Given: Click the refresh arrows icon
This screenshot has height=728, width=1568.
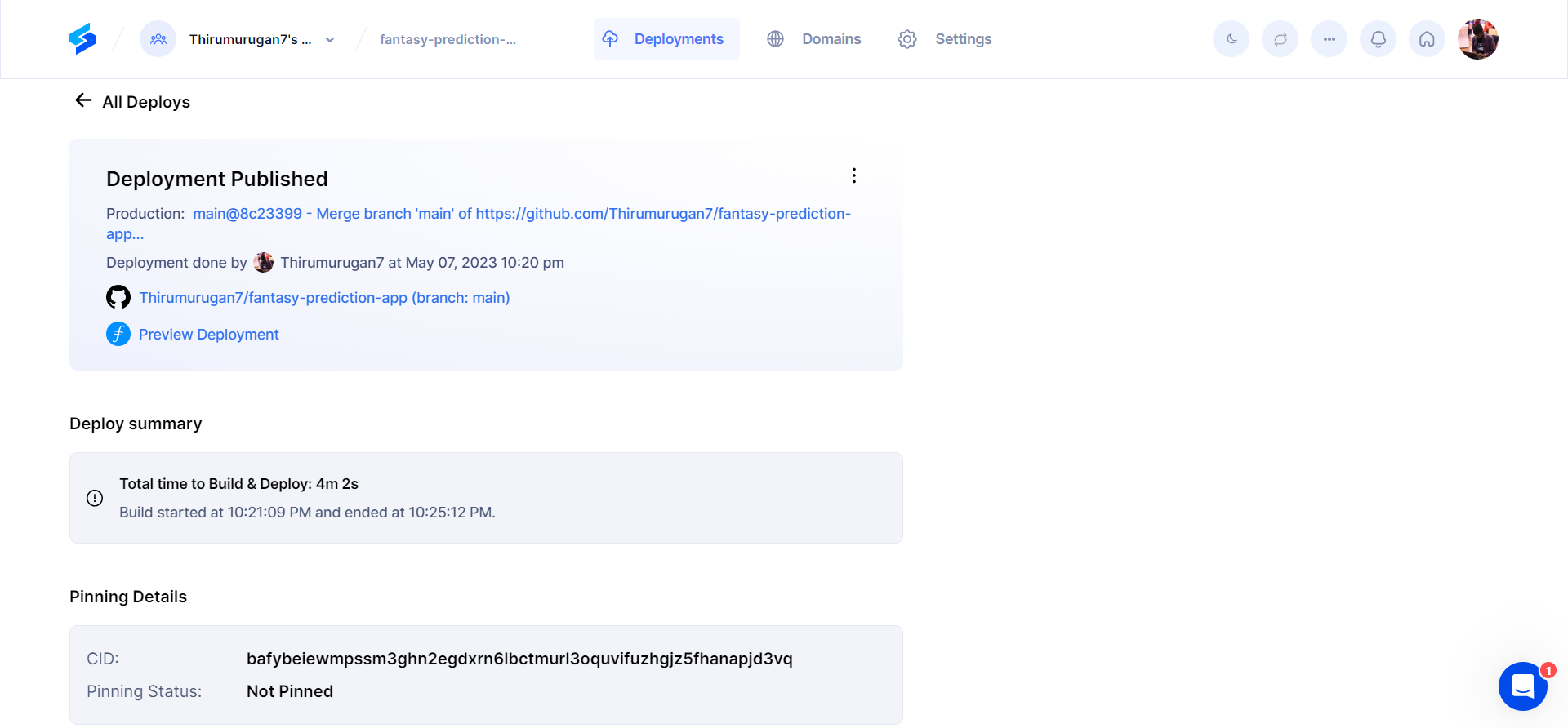Looking at the screenshot, I should [x=1281, y=39].
